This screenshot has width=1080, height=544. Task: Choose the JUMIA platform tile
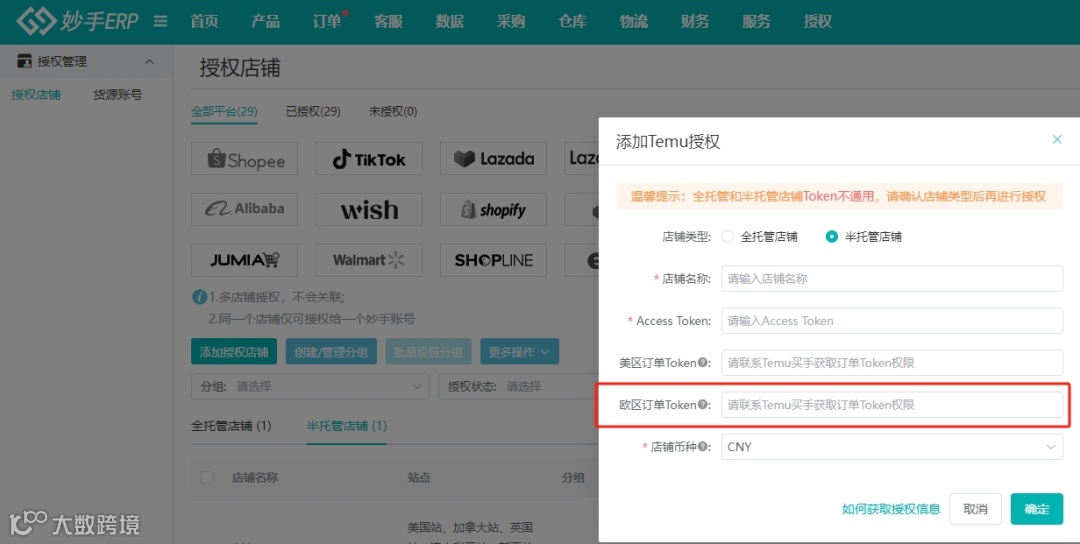coord(245,260)
